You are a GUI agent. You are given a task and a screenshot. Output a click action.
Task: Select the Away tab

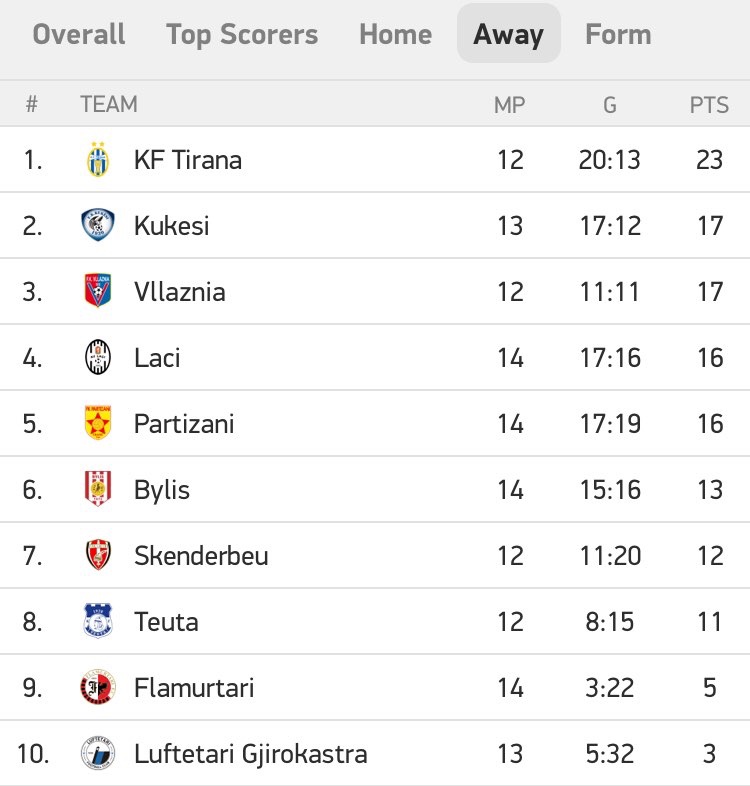(x=508, y=34)
